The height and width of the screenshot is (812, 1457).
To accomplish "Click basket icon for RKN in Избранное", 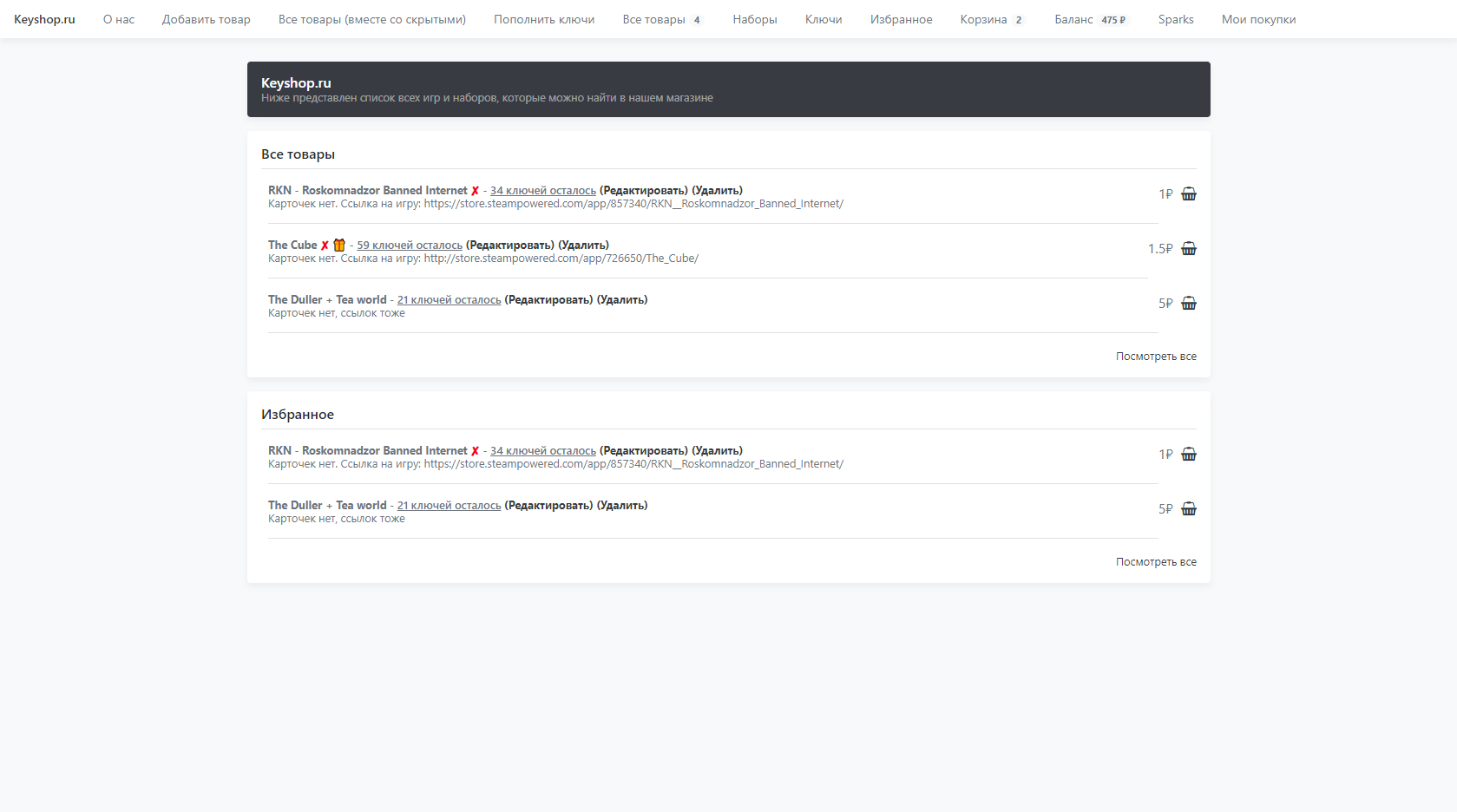I will (1188, 455).
